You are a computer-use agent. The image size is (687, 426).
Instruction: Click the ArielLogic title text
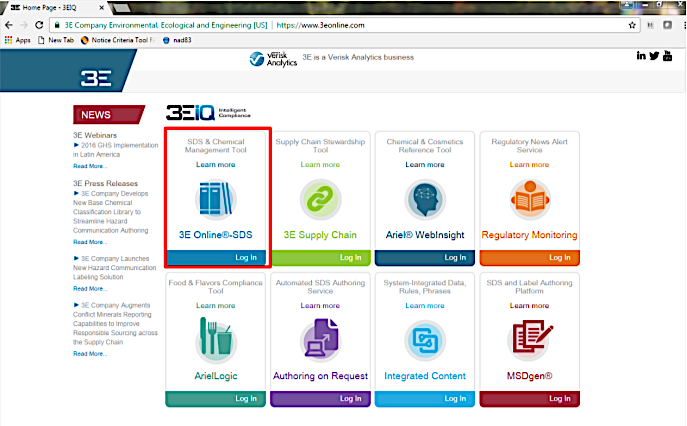tap(216, 376)
